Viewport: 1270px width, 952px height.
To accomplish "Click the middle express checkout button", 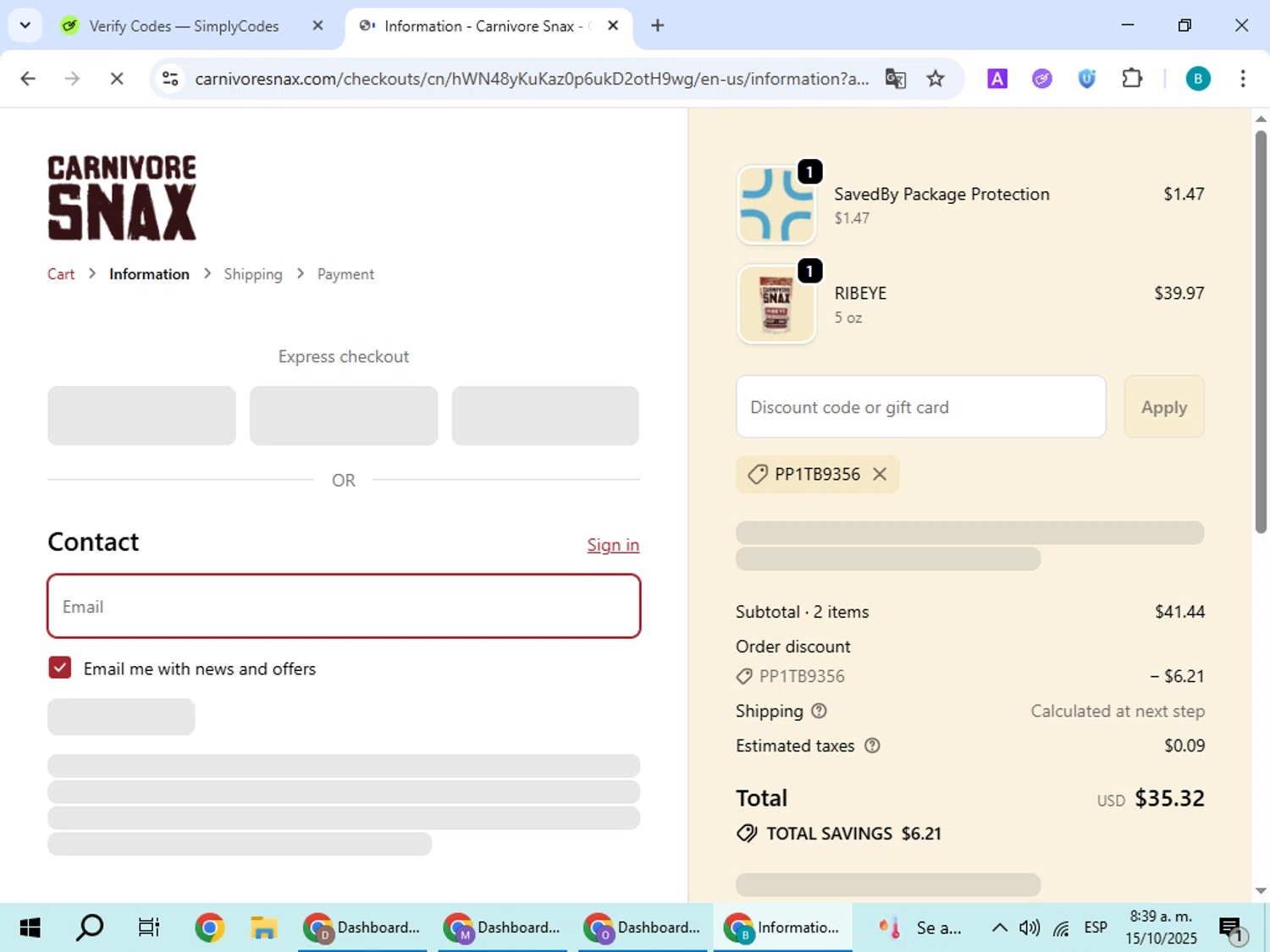I will pyautogui.click(x=344, y=415).
